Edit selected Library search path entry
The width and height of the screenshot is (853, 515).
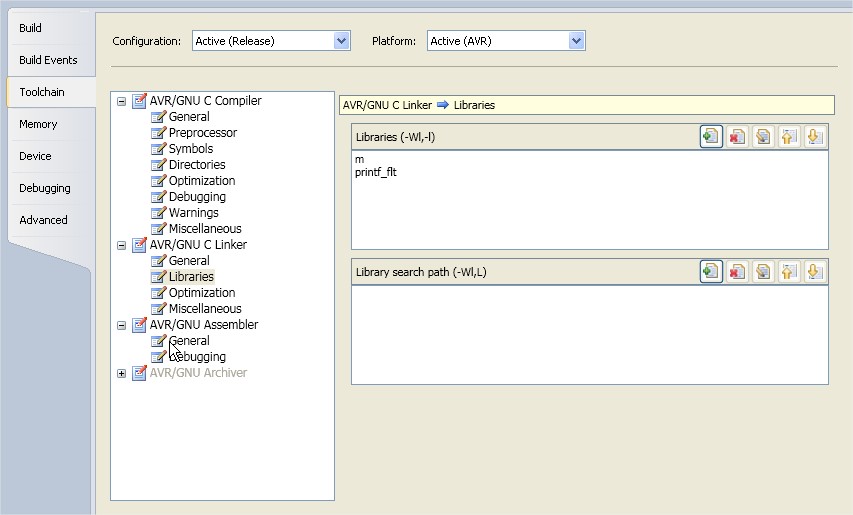[763, 271]
